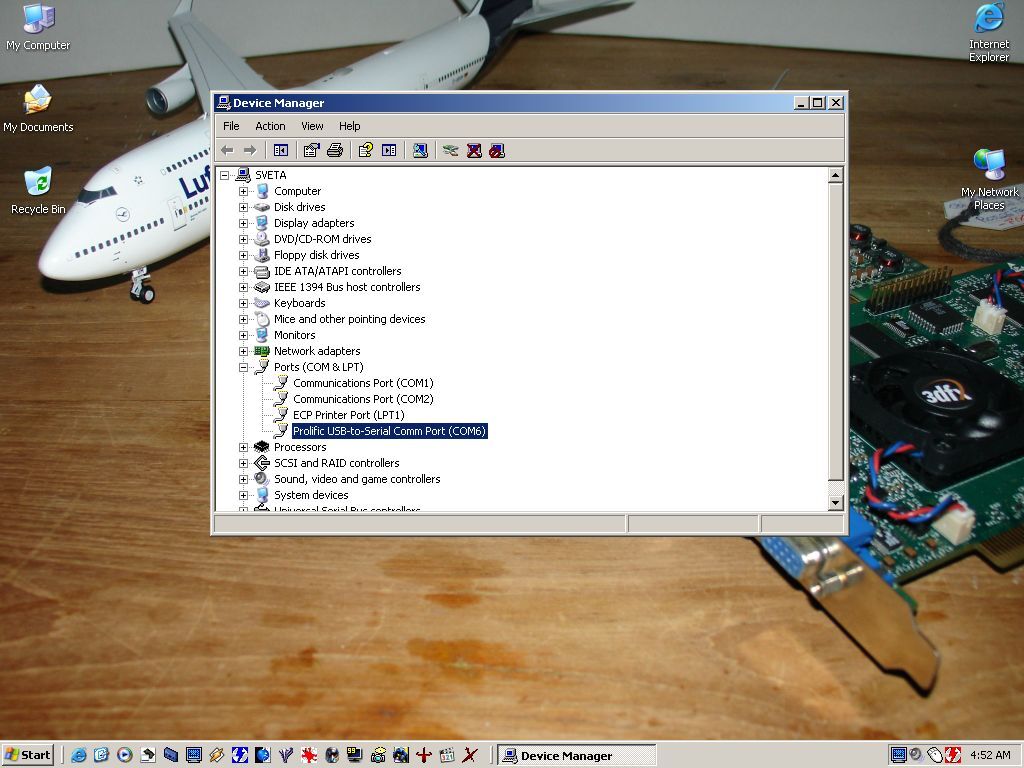
Task: Click the Help question-mark toolbar icon
Action: tap(366, 151)
